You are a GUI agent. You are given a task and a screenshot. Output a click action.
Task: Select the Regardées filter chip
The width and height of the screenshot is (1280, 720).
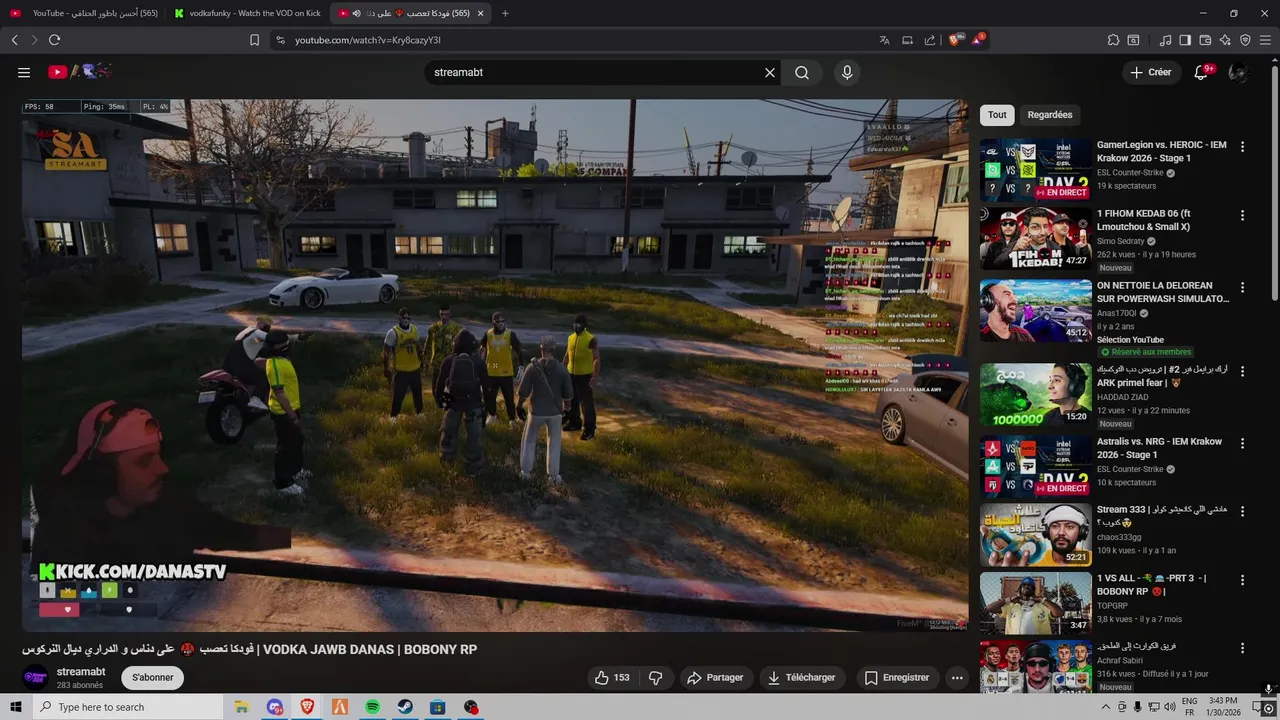click(x=1050, y=115)
